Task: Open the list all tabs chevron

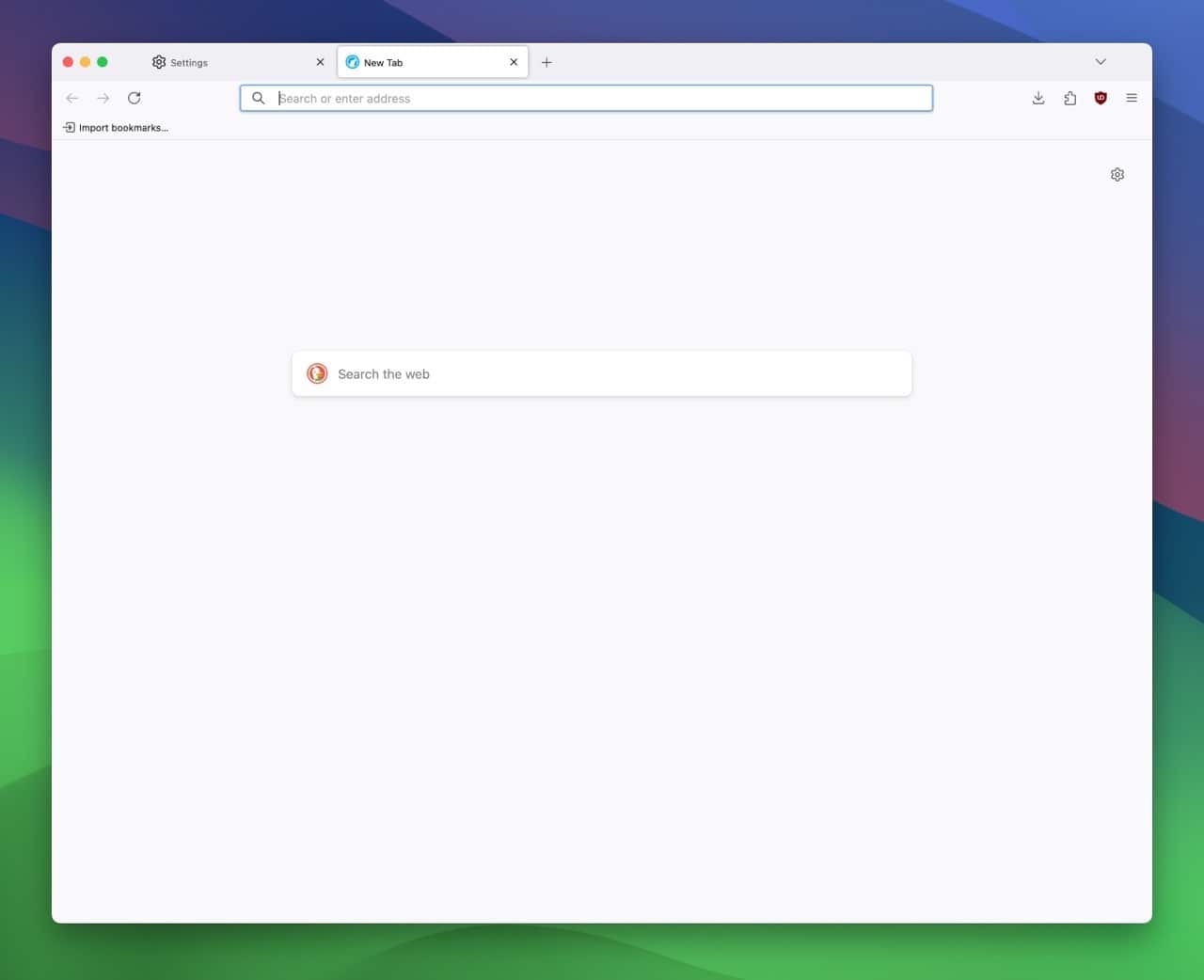Action: click(x=1100, y=61)
